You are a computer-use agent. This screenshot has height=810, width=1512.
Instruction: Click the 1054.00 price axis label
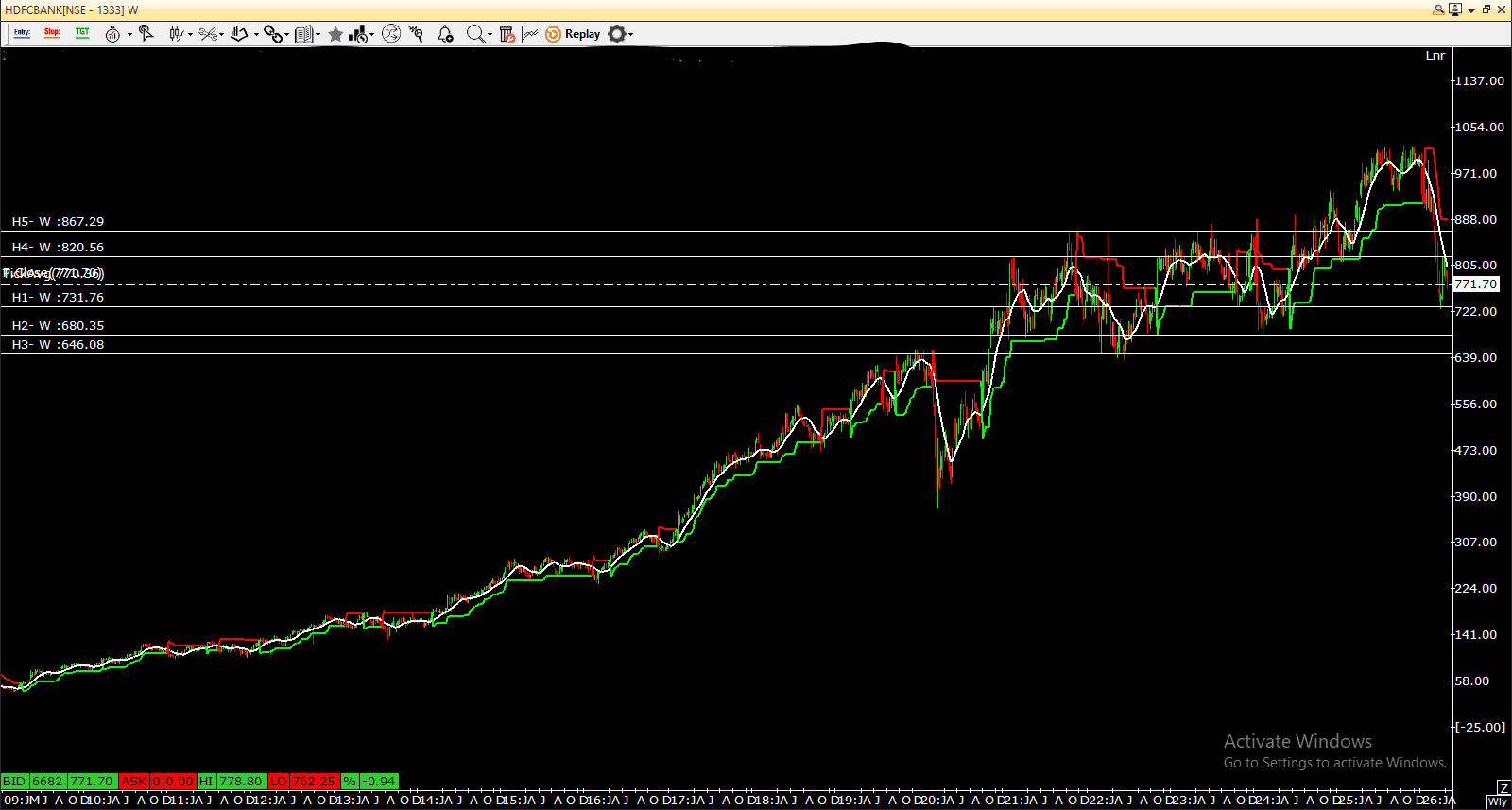click(1479, 128)
